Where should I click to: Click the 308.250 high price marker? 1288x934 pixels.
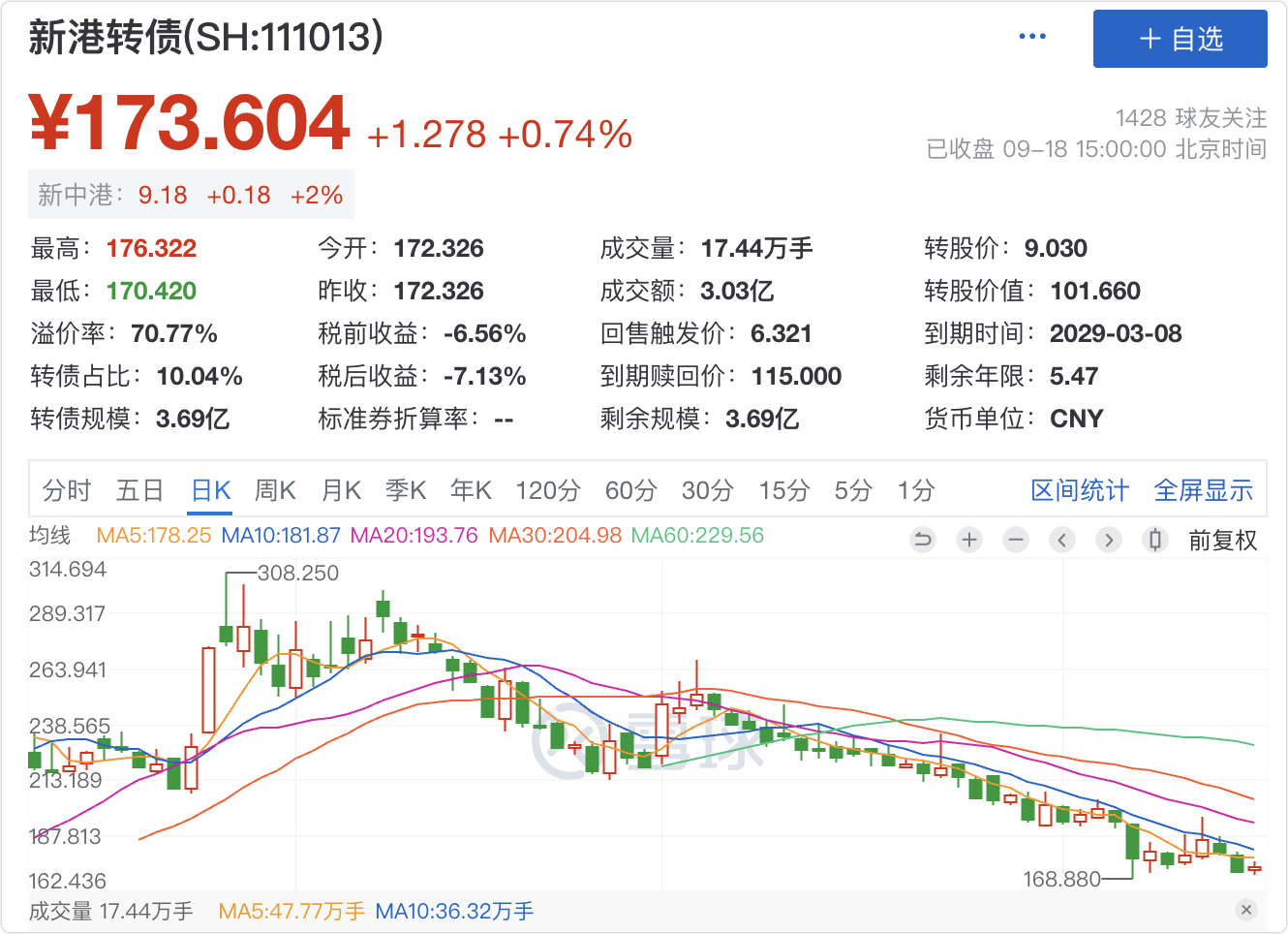(298, 573)
